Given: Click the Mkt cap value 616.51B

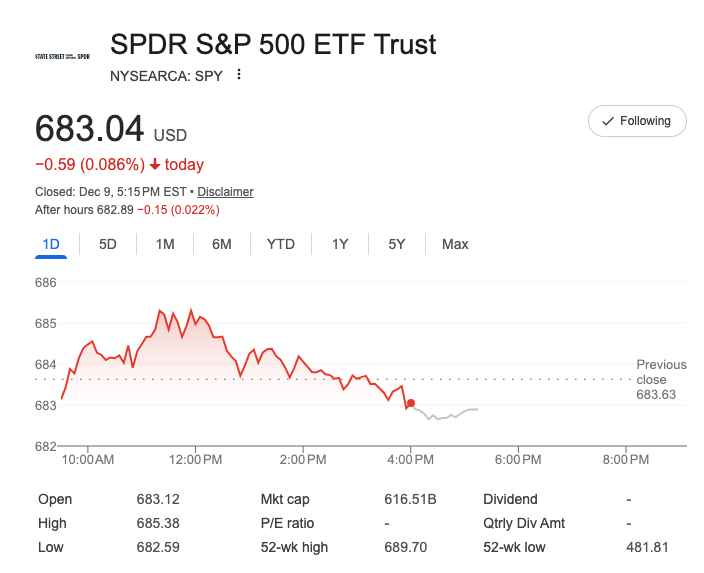Looking at the screenshot, I should 411,499.
